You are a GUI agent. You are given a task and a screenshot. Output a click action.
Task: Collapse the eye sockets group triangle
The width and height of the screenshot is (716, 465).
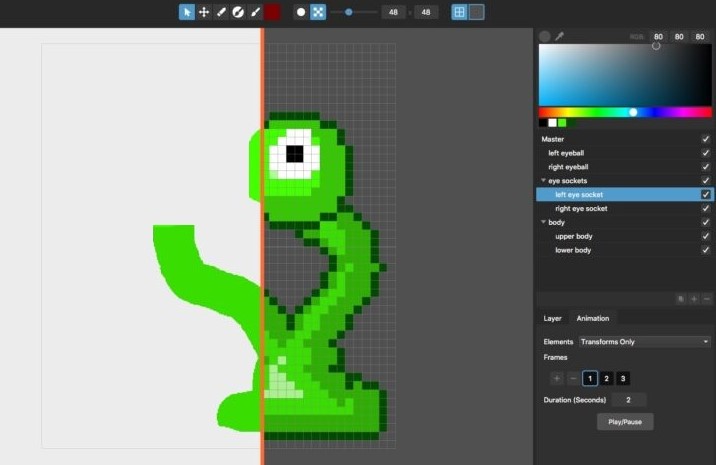pyautogui.click(x=543, y=180)
